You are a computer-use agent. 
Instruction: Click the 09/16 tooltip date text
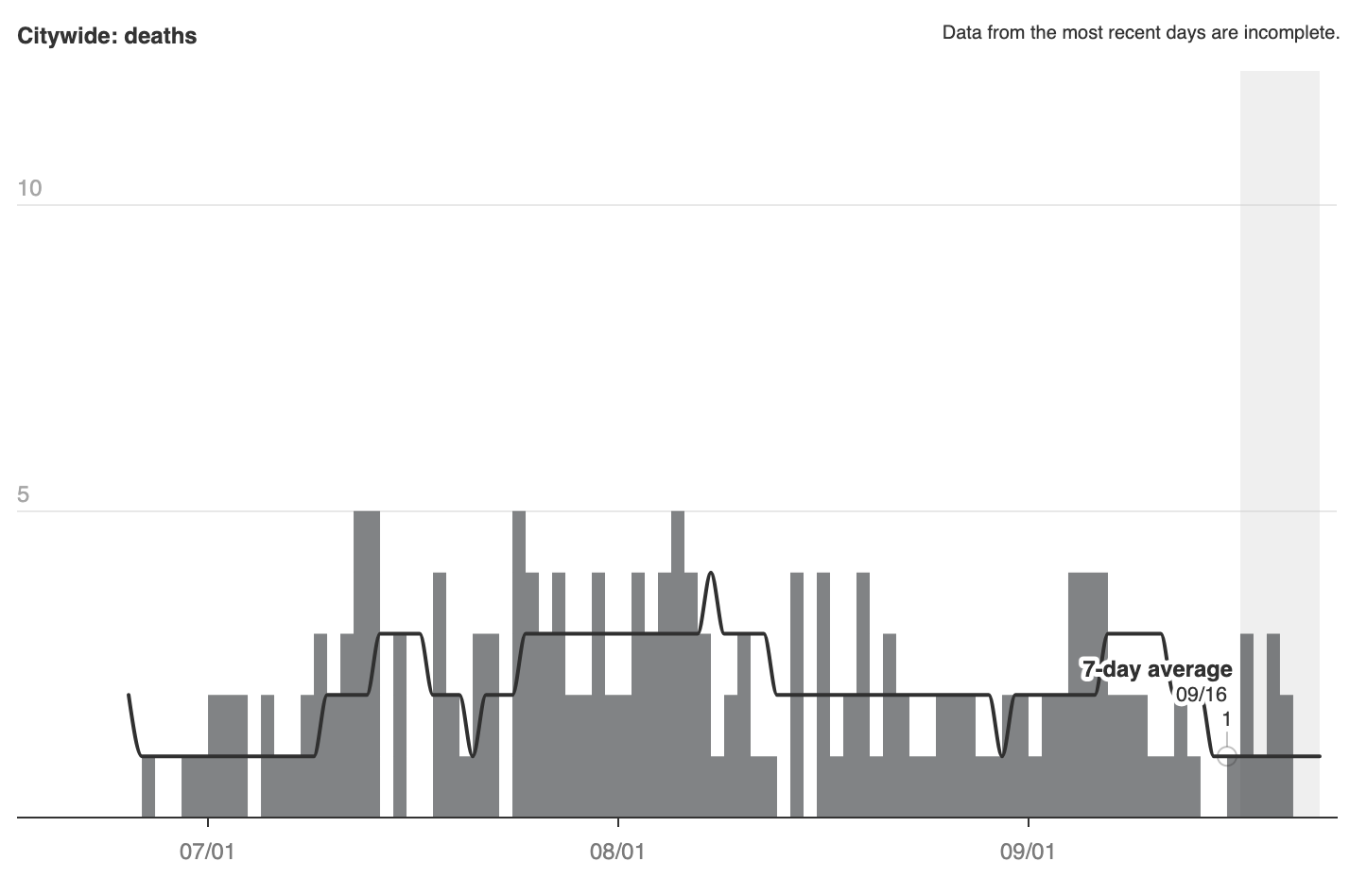click(1201, 695)
